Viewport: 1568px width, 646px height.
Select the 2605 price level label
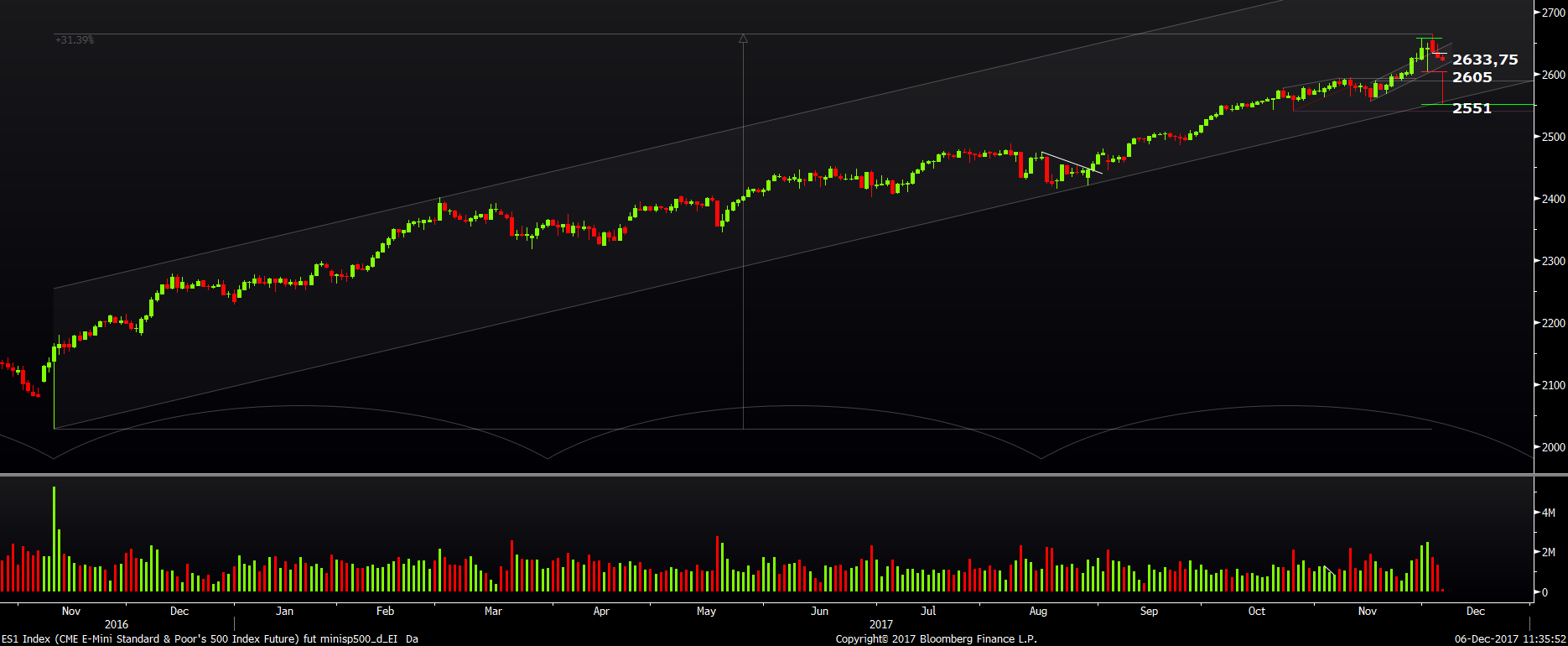1472,77
